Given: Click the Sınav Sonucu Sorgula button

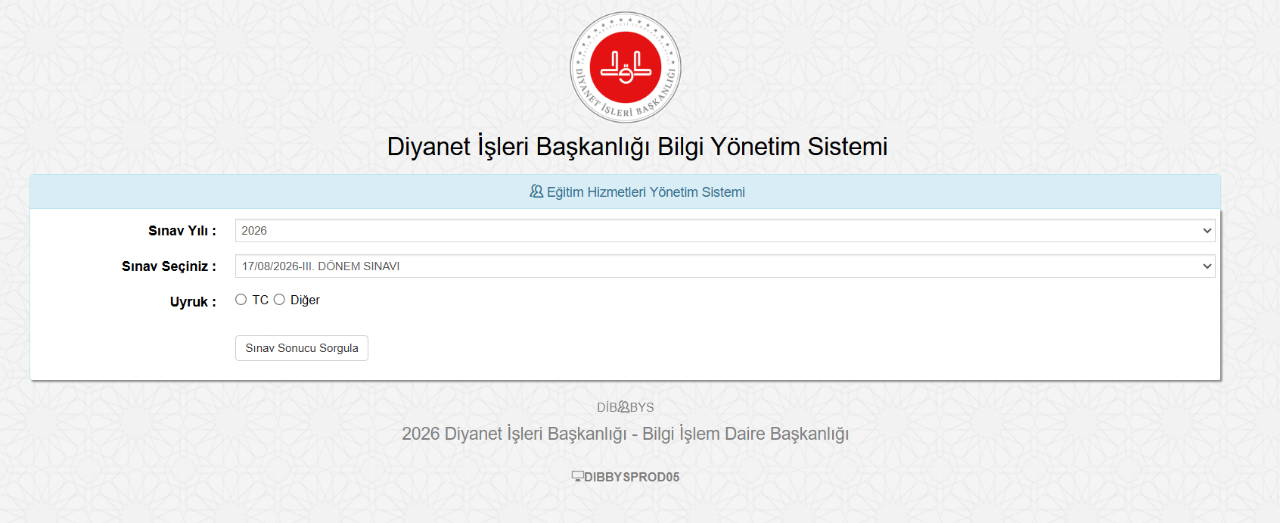Looking at the screenshot, I should click(302, 348).
